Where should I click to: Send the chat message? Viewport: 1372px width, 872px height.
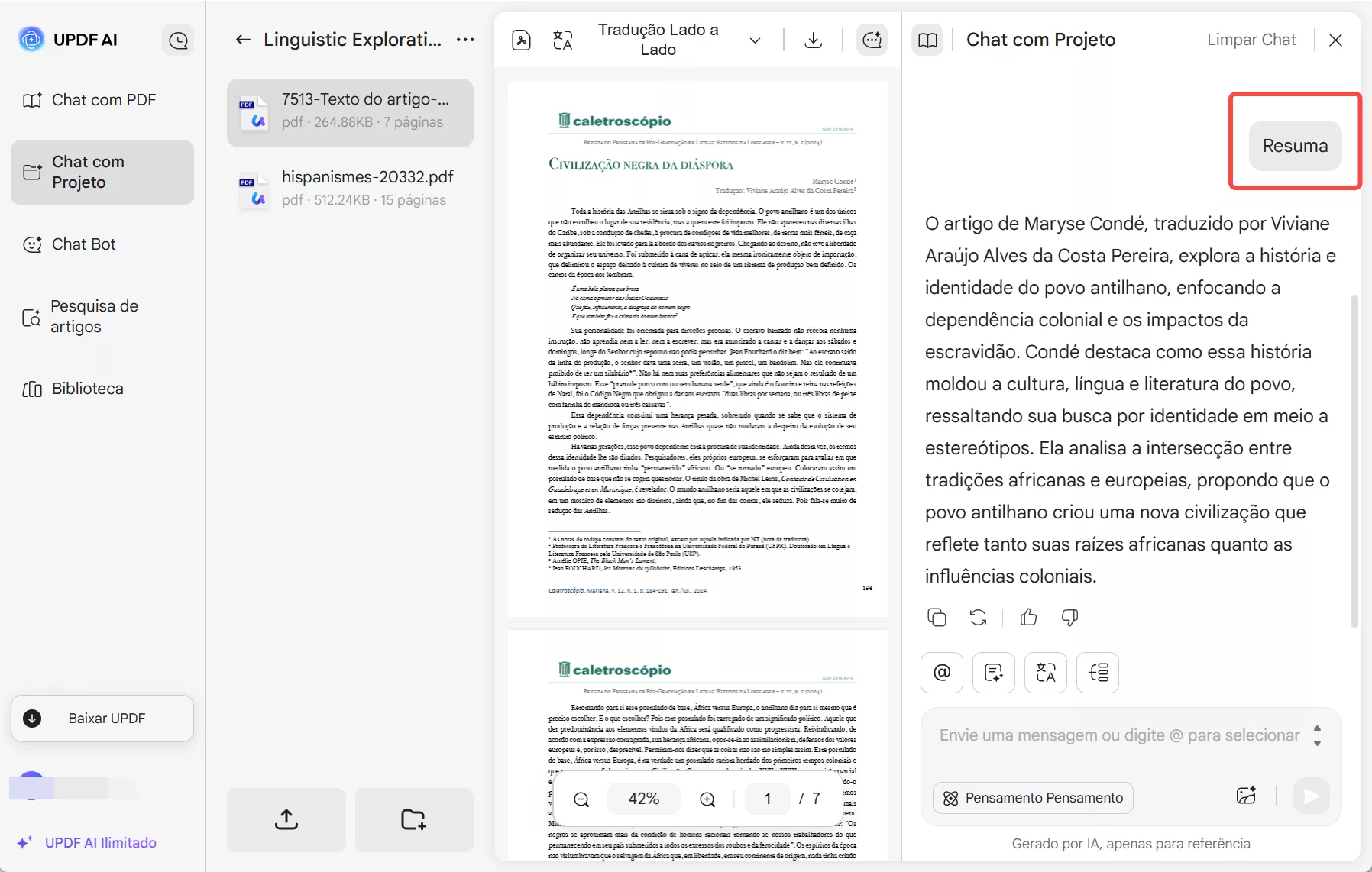click(1312, 796)
